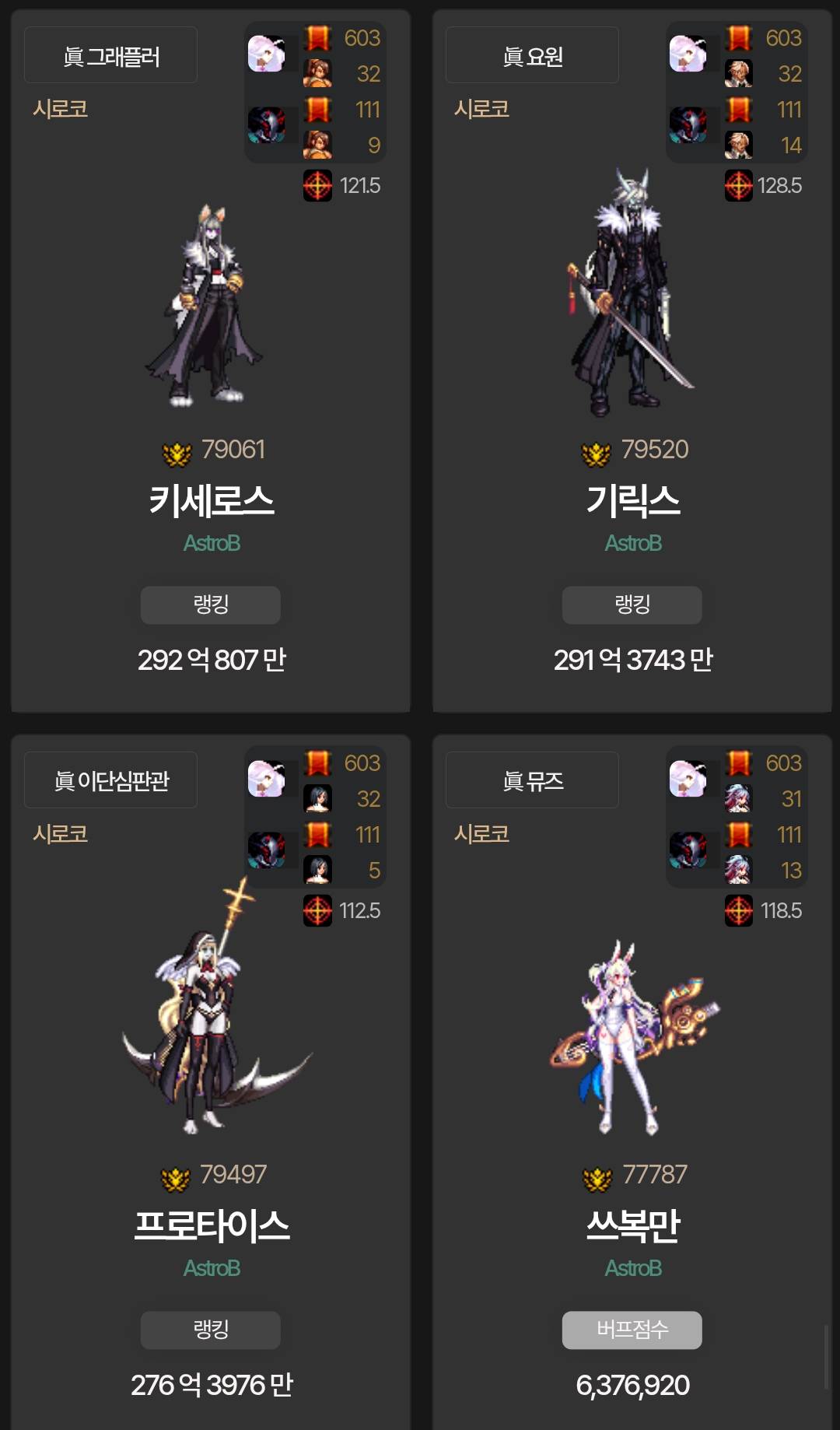Open the 랭킹 button under 기릭스
The width and height of the screenshot is (840, 1430).
(632, 605)
